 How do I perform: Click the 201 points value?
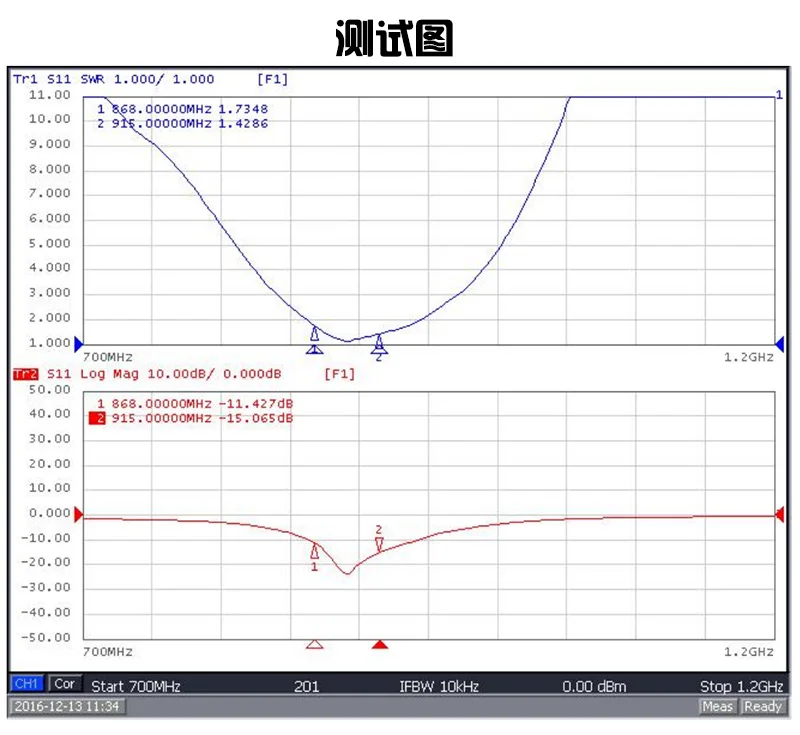tap(307, 687)
